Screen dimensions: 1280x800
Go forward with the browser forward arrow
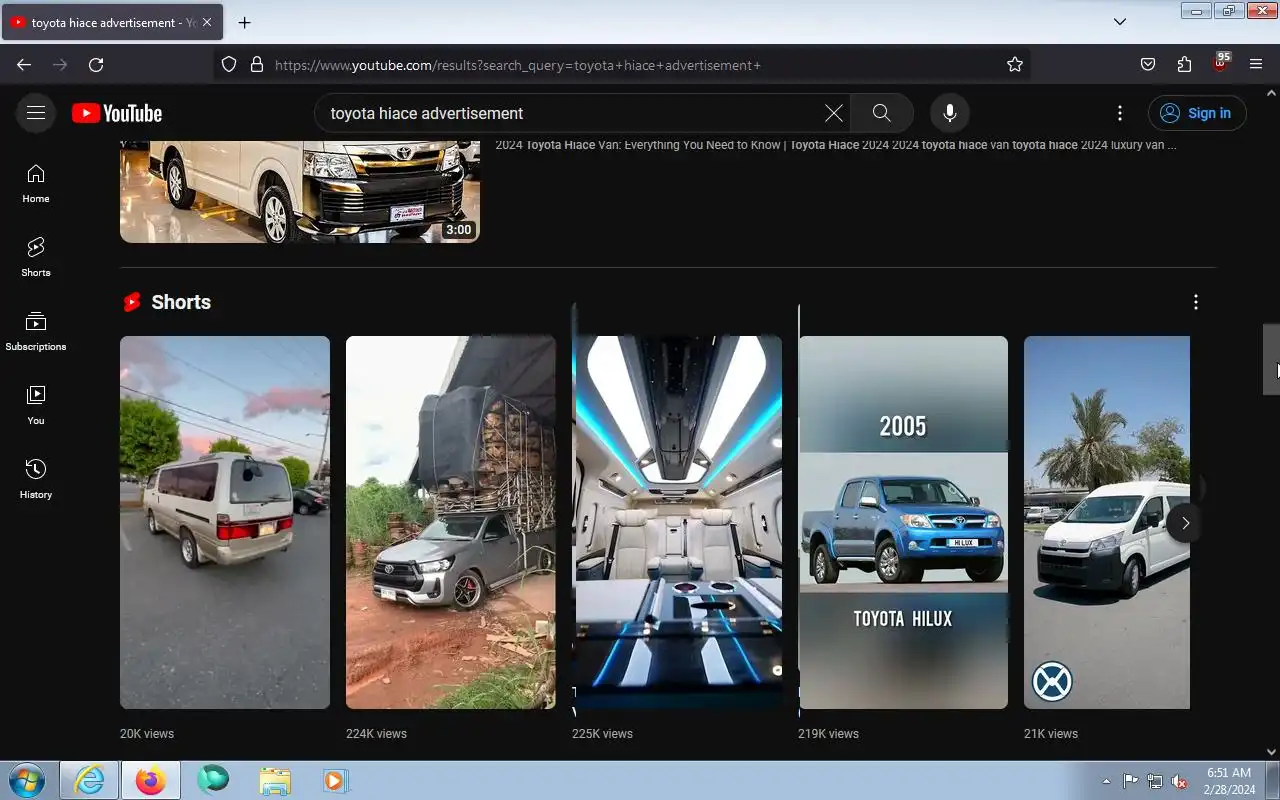(60, 65)
